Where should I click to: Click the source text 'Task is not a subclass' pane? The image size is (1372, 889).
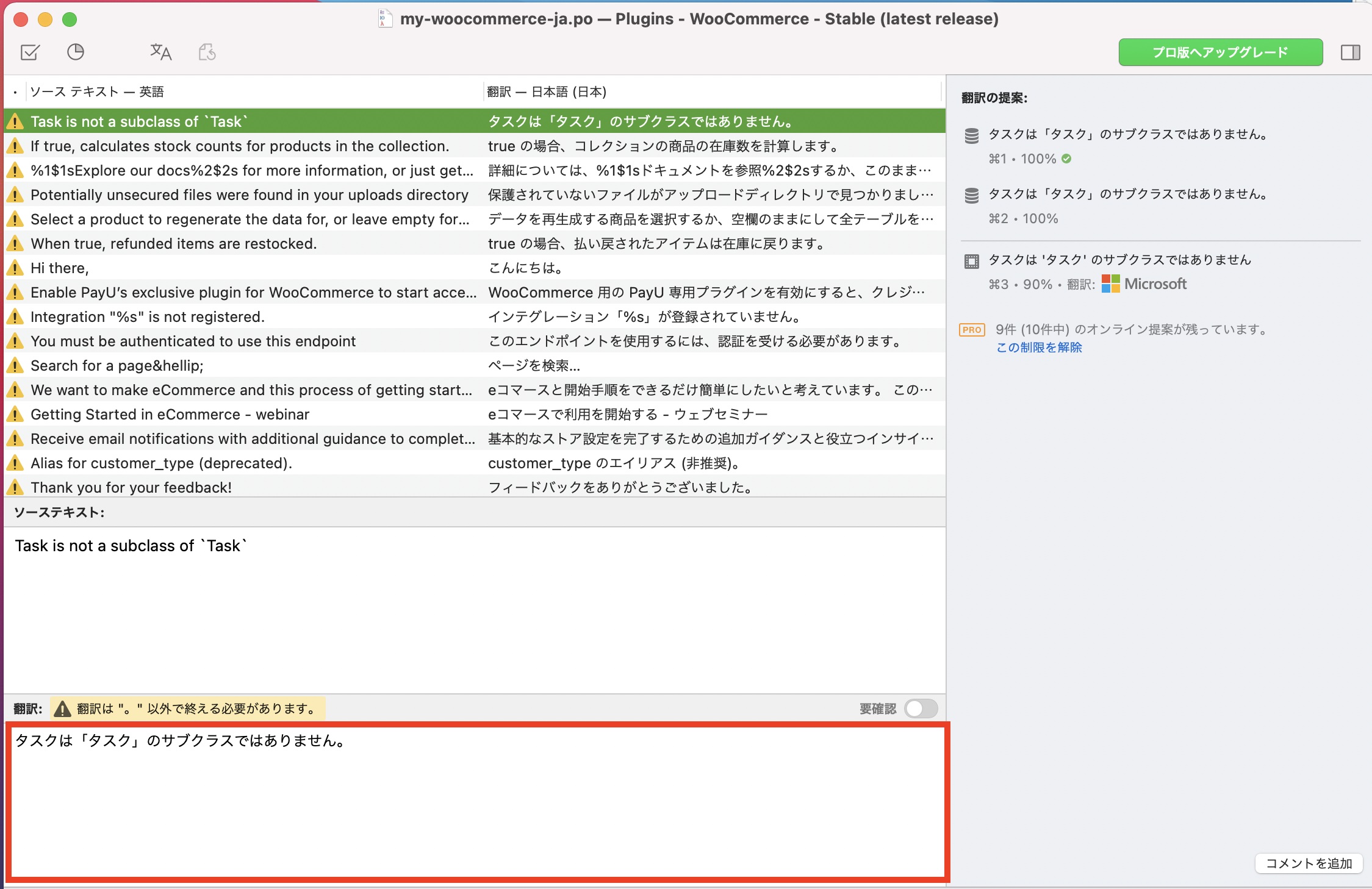(x=475, y=610)
